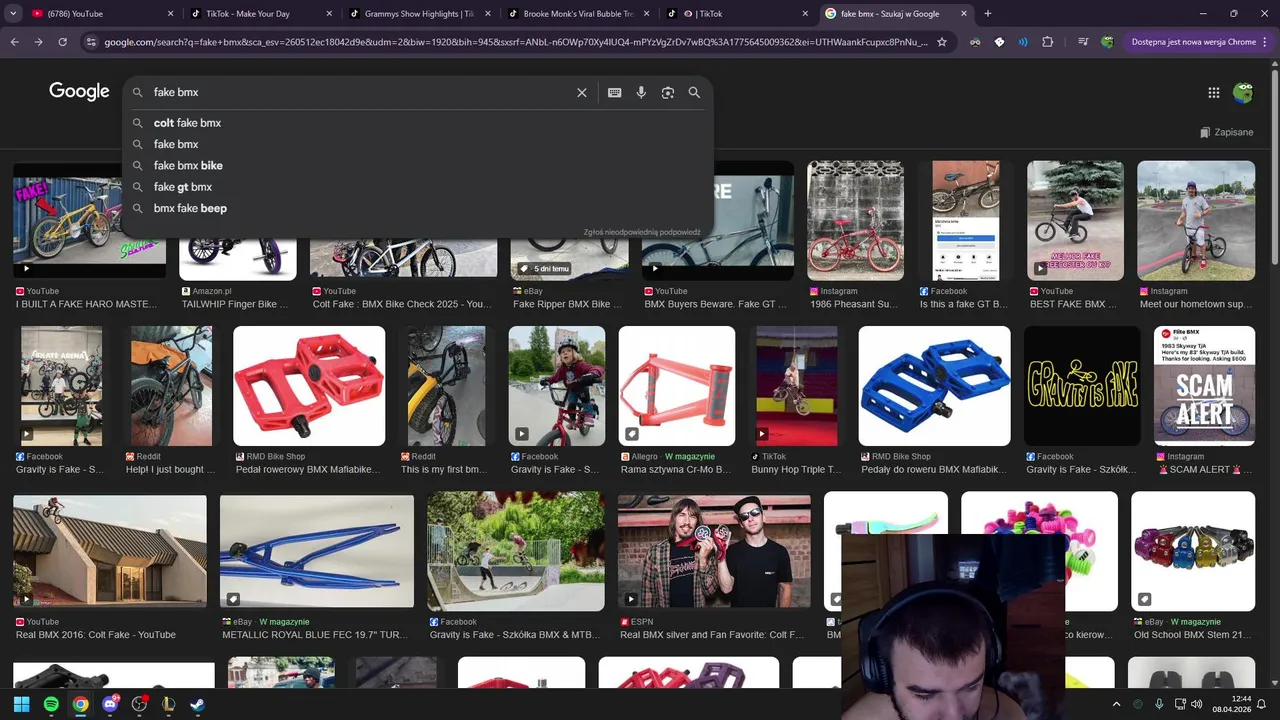Open the 'Gravity is Fake' yellow logo image
Screen dimensions: 1280x720
(x=1082, y=386)
